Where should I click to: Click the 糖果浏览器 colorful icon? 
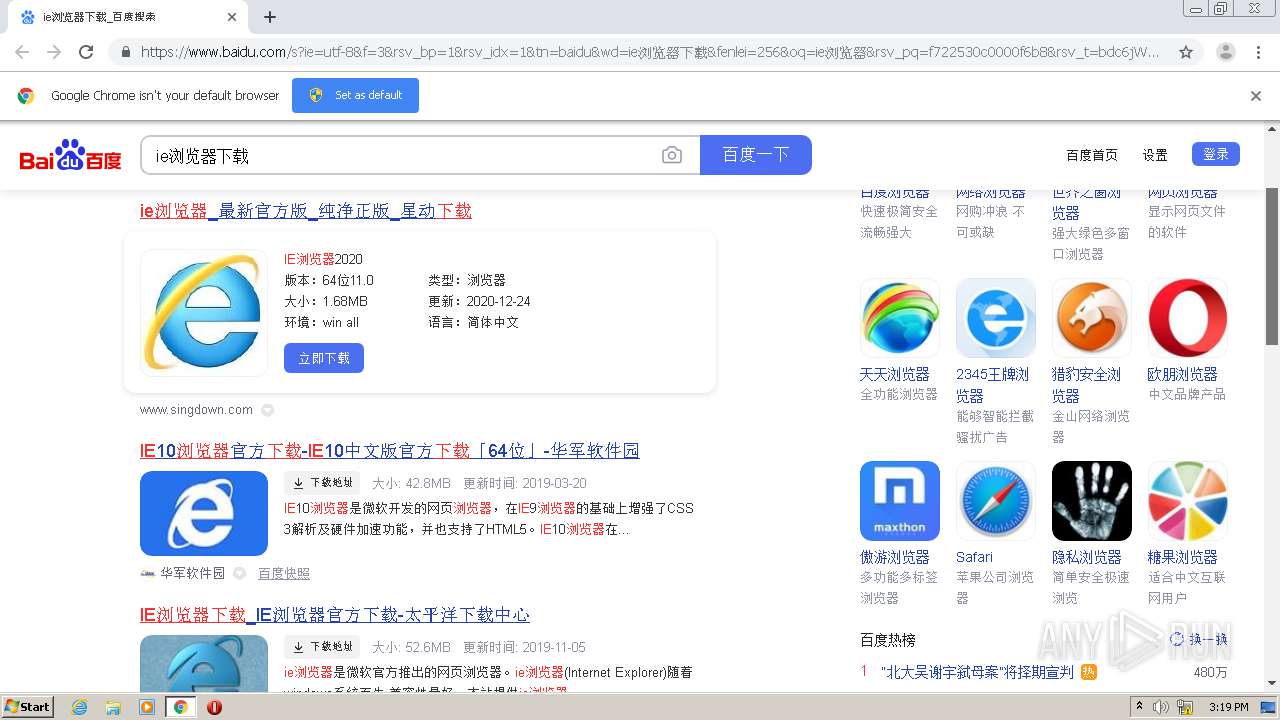[x=1188, y=501]
